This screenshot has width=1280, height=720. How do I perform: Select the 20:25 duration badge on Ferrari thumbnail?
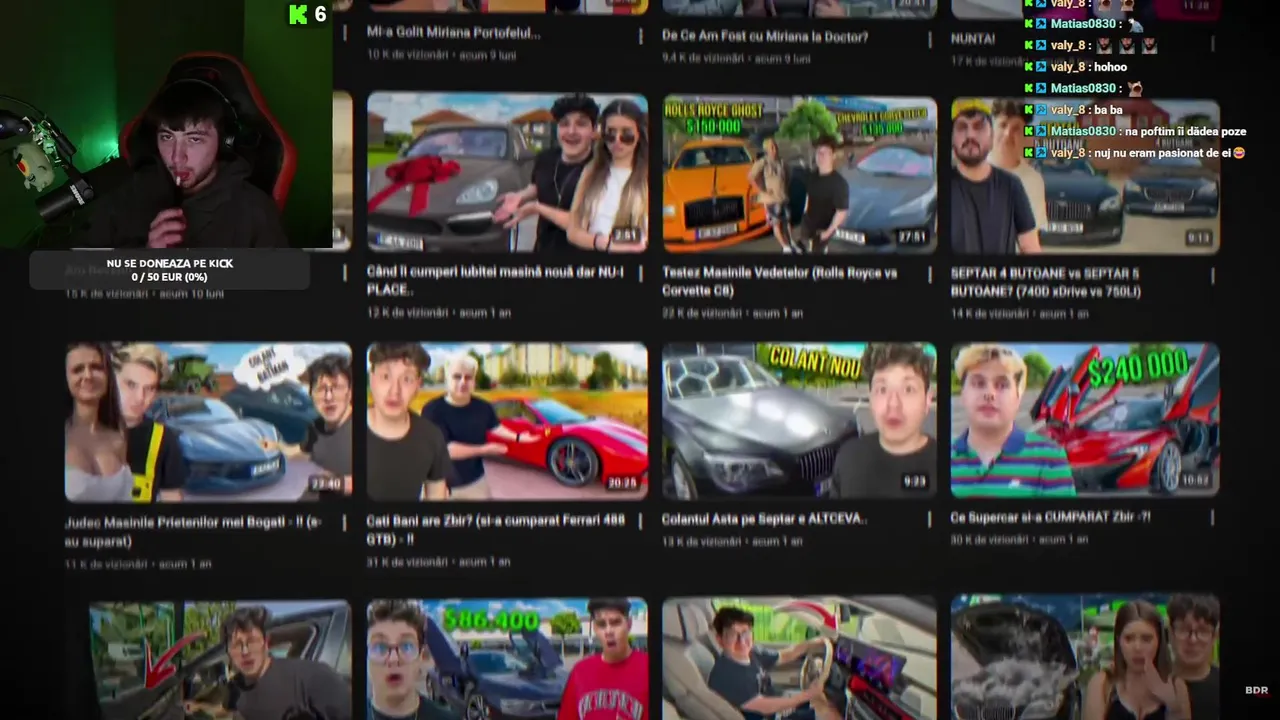pos(622,483)
